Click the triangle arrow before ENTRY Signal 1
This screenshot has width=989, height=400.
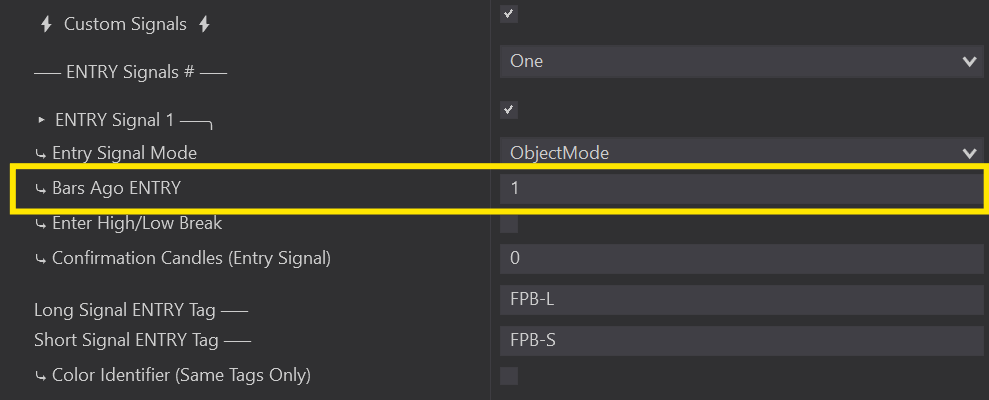(41, 120)
